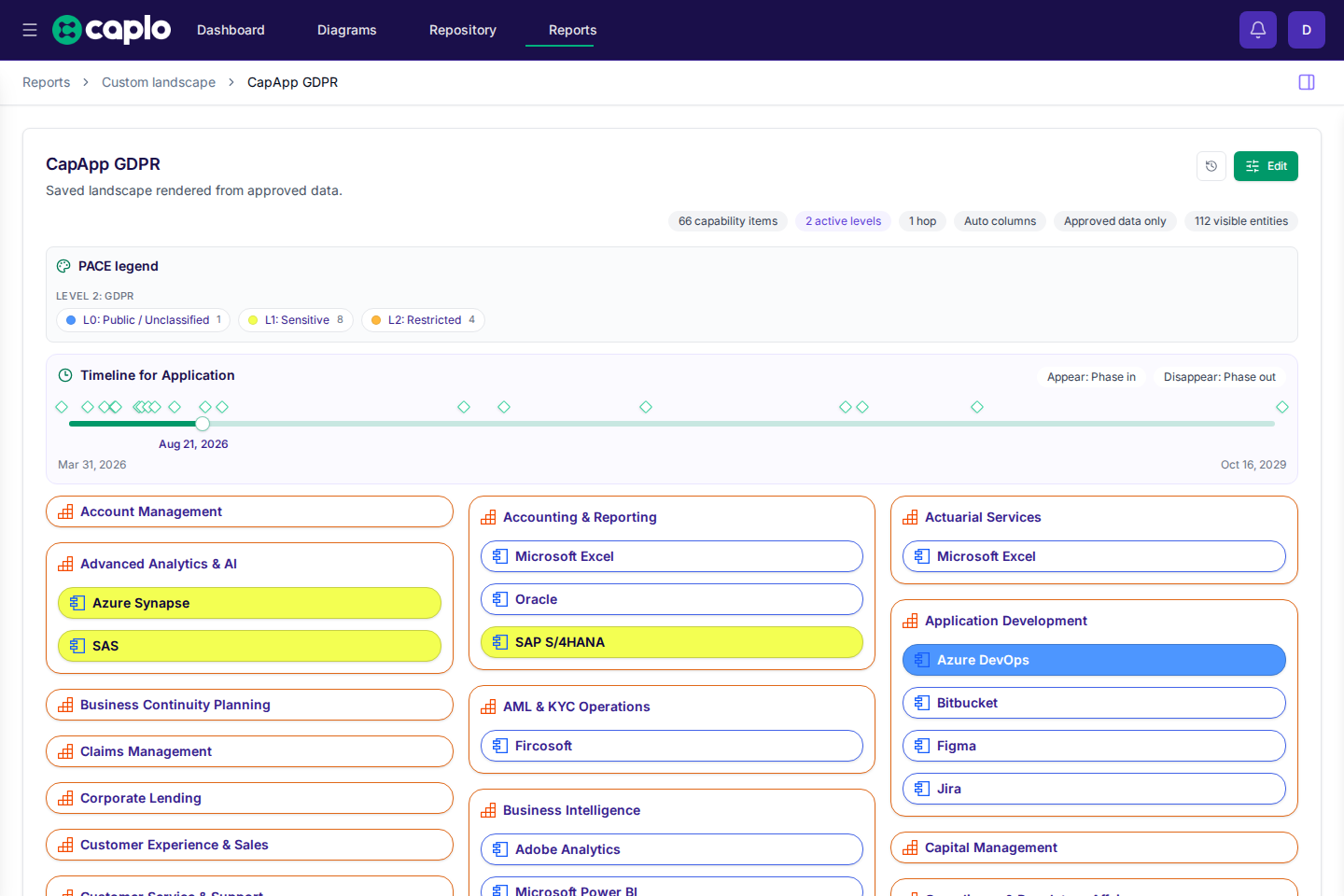Open the notifications bell

point(1258,30)
